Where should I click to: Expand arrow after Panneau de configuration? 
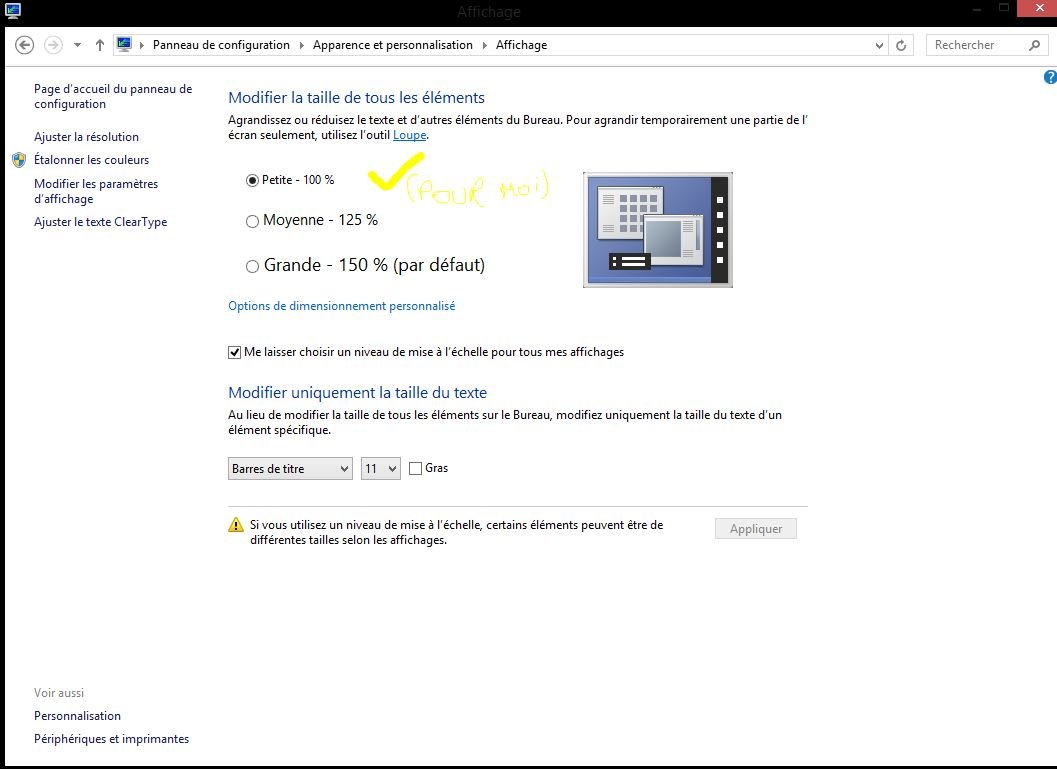pyautogui.click(x=301, y=45)
